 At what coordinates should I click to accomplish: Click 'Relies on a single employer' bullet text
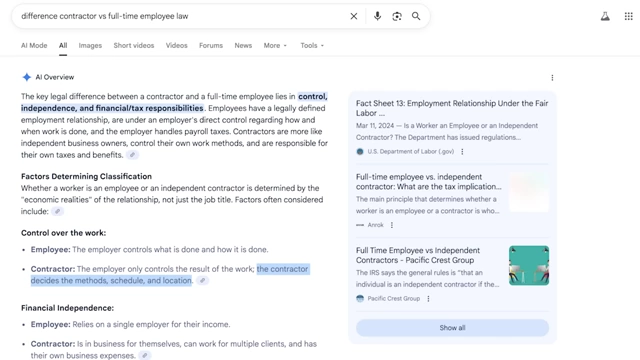[x=151, y=324]
